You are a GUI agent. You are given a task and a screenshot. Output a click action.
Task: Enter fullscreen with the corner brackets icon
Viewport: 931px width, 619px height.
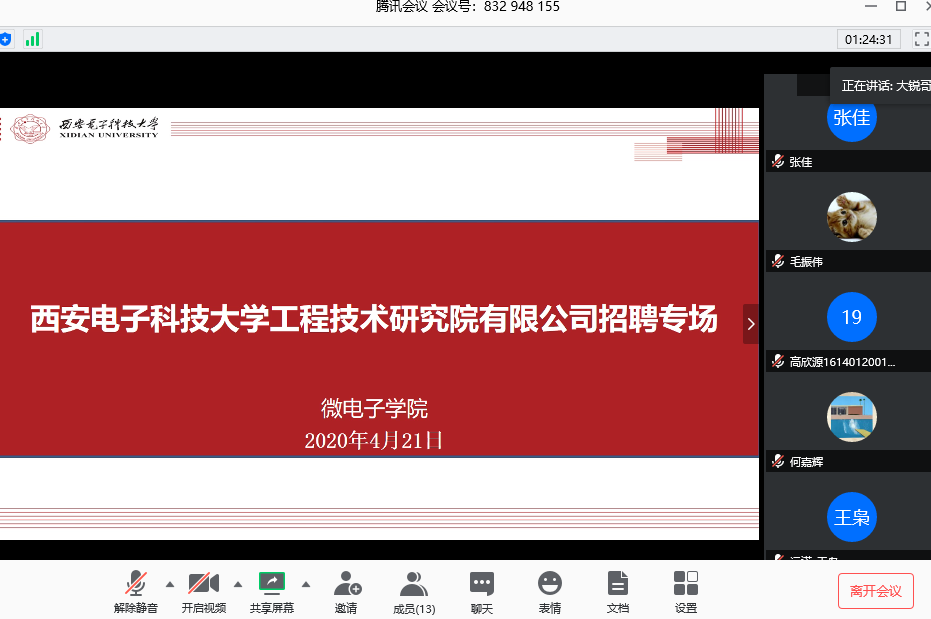[922, 39]
